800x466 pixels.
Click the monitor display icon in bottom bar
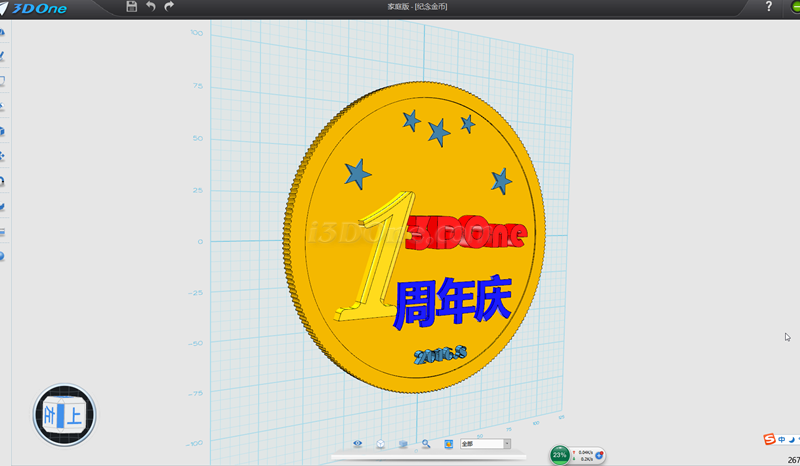[403, 444]
